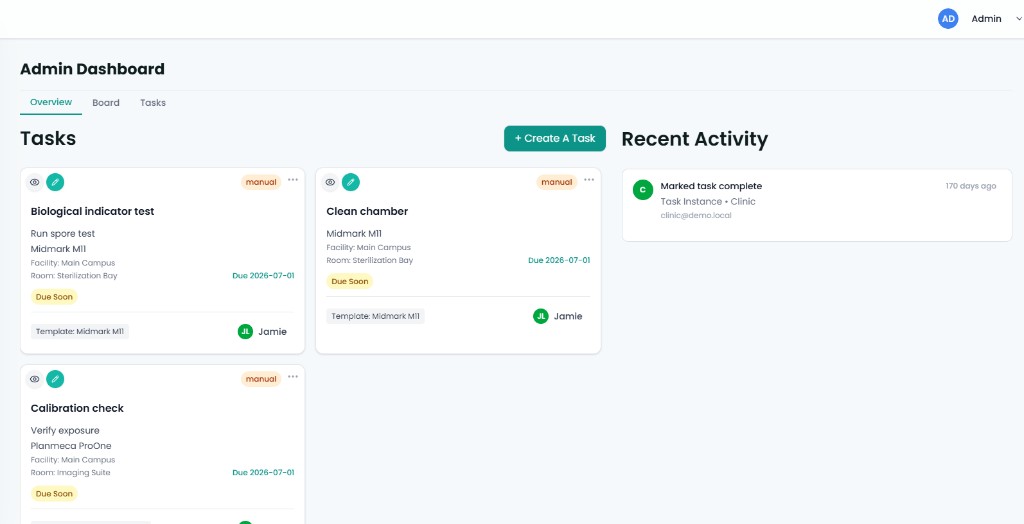Click Jamie assignee name on Clean chamber
The height and width of the screenshot is (524, 1024).
tap(568, 316)
